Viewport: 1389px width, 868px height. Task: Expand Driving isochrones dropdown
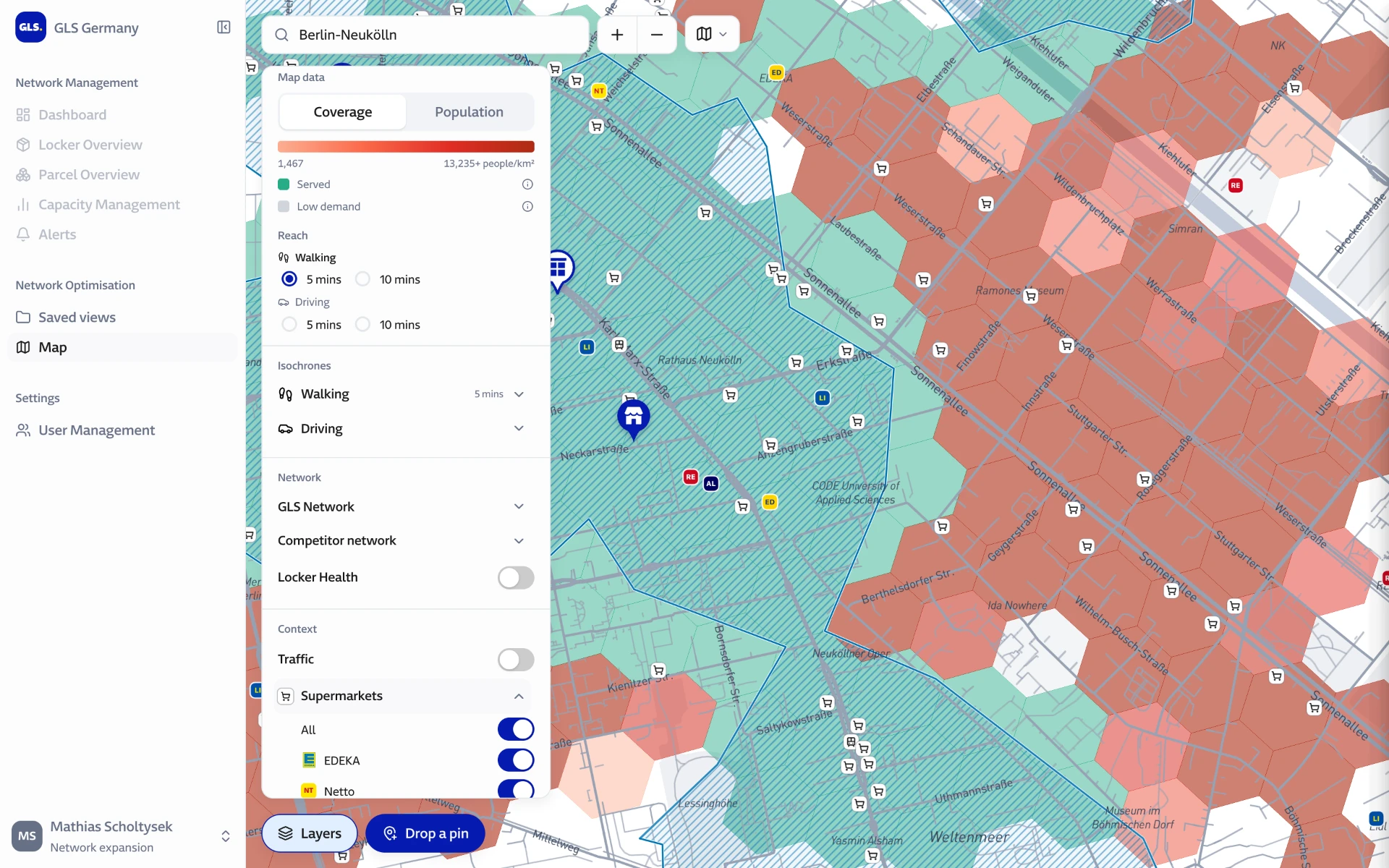coord(519,428)
